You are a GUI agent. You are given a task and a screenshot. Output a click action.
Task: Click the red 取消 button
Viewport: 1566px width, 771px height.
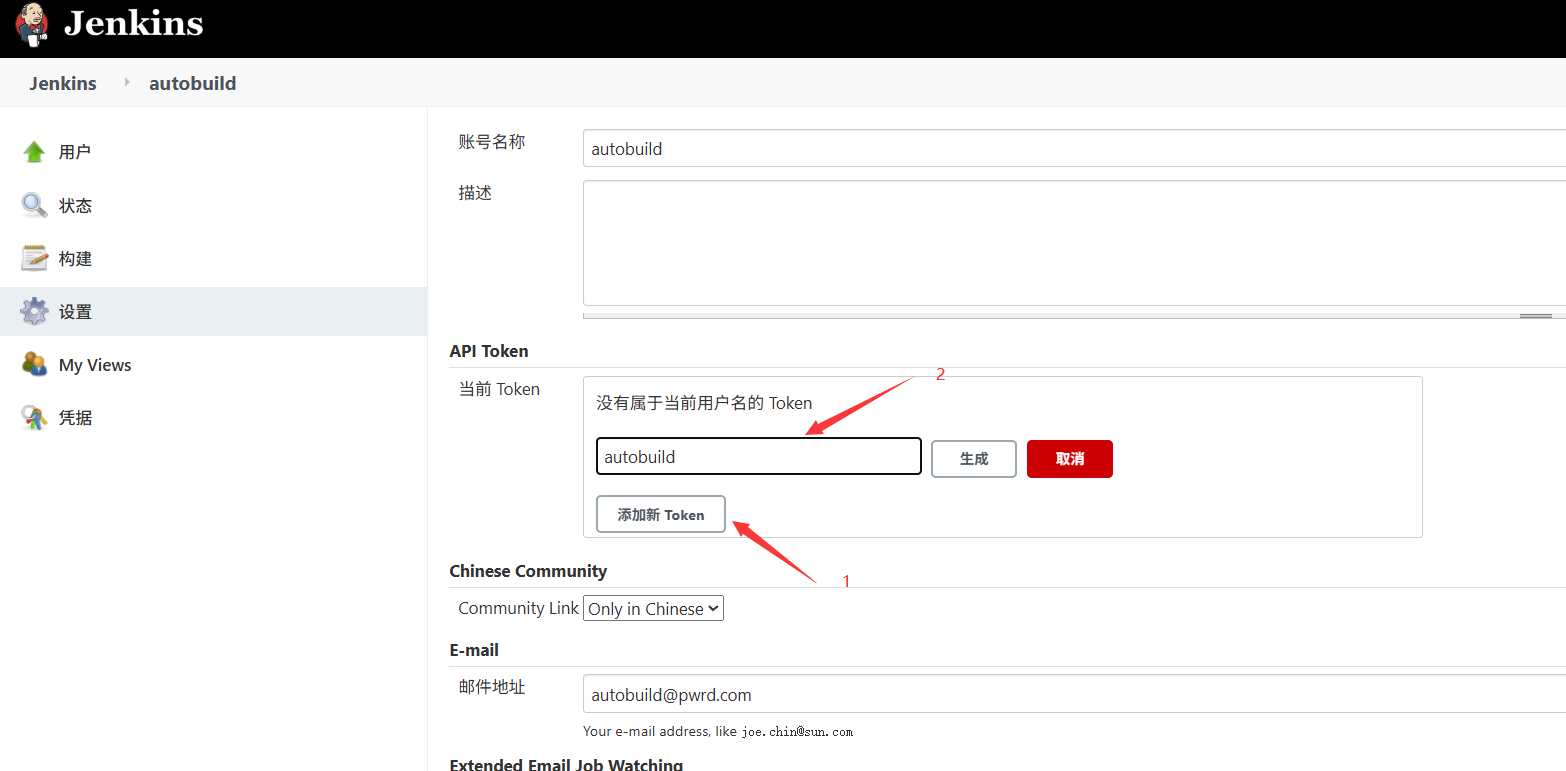[1070, 459]
